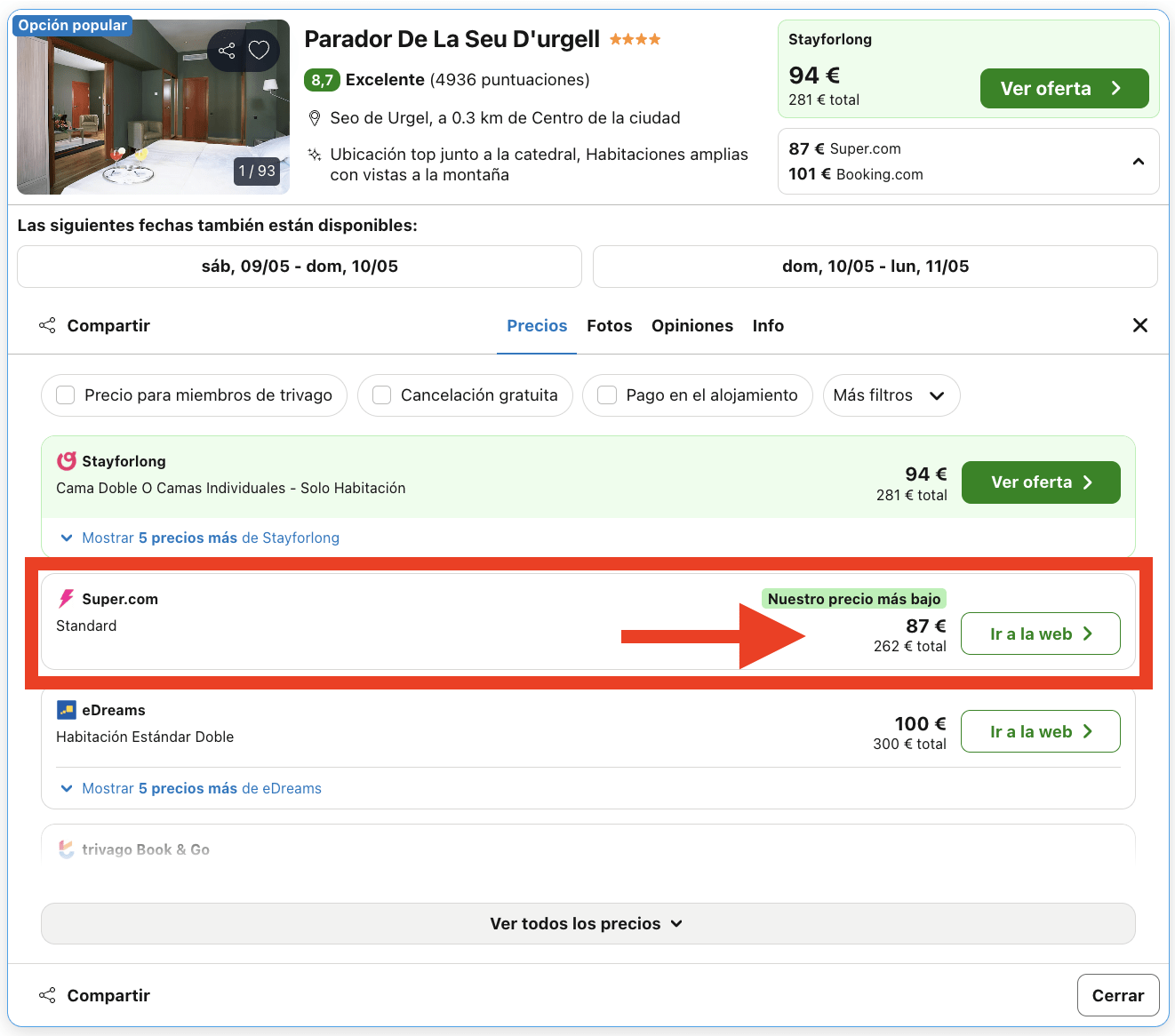
Task: Click the Super.com lightning logo
Action: click(x=66, y=599)
